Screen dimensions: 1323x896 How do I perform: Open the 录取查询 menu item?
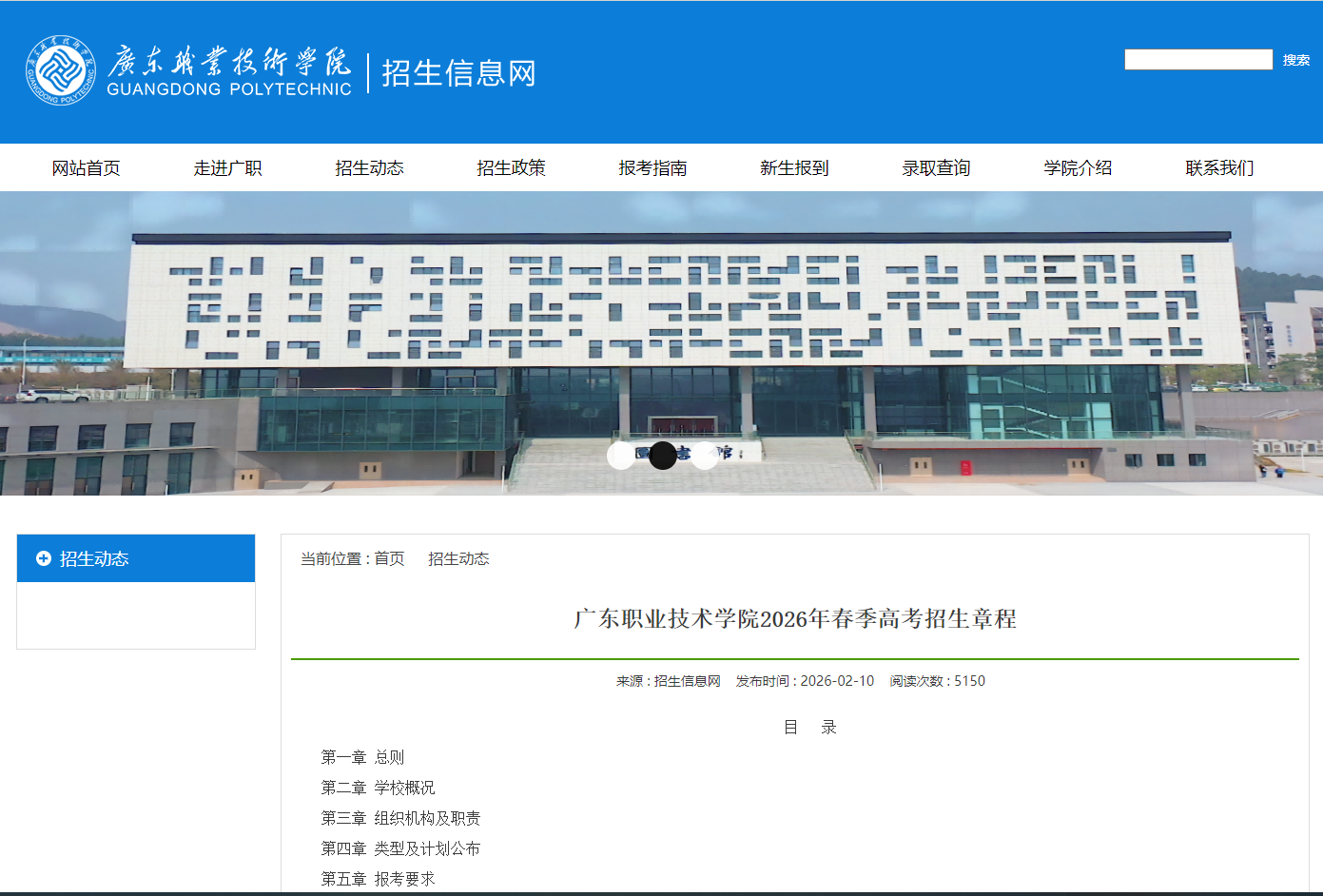tap(936, 167)
